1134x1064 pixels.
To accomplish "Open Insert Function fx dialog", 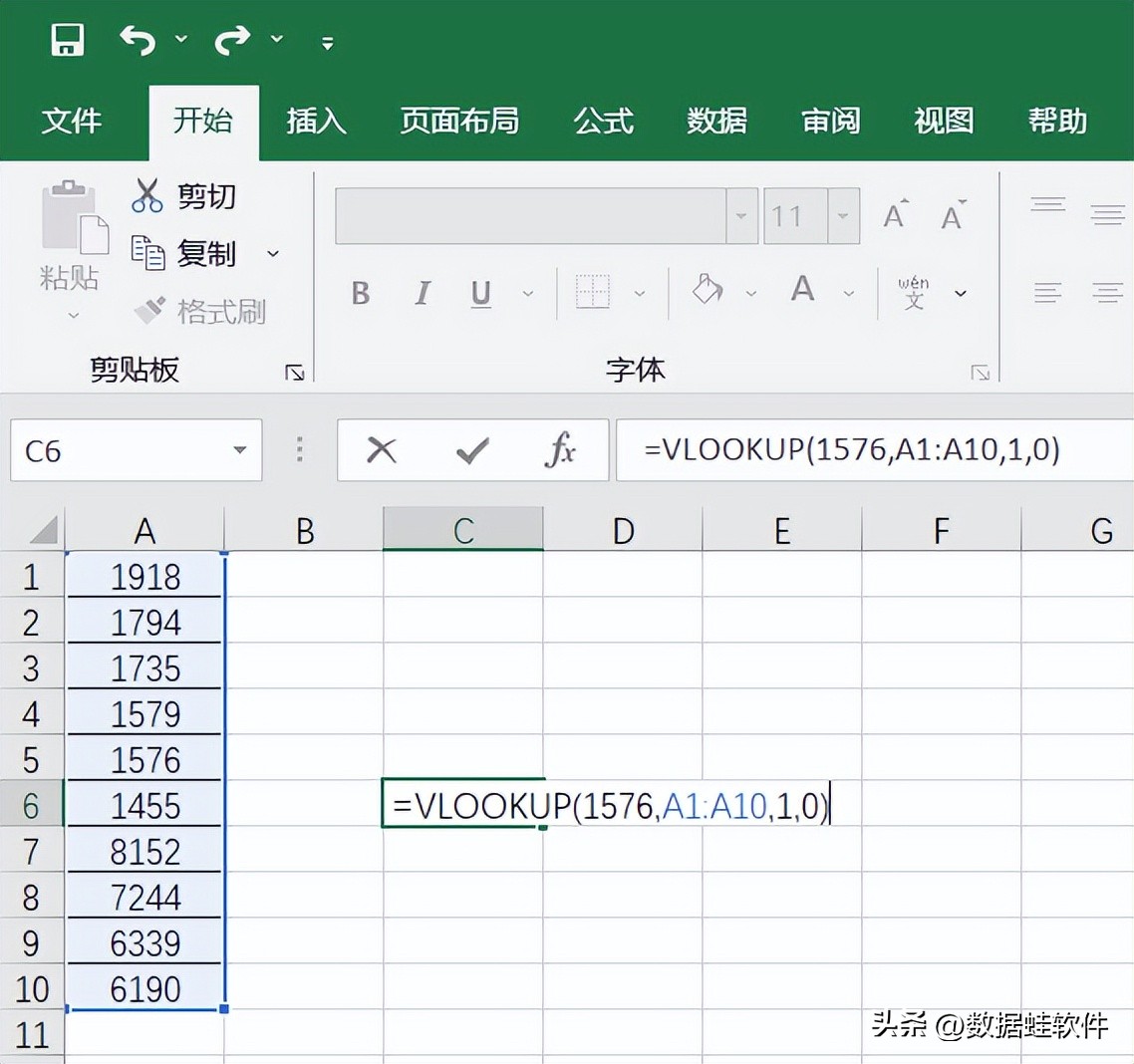I will (560, 451).
